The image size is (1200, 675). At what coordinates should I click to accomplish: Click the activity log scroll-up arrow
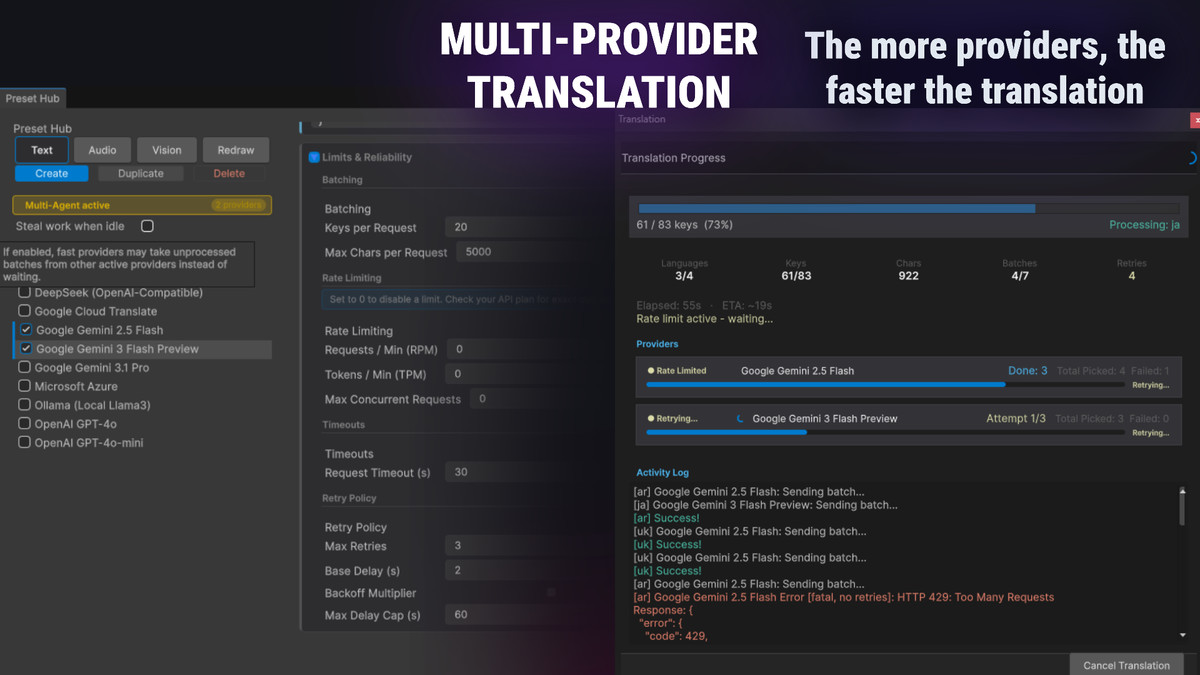point(1183,493)
